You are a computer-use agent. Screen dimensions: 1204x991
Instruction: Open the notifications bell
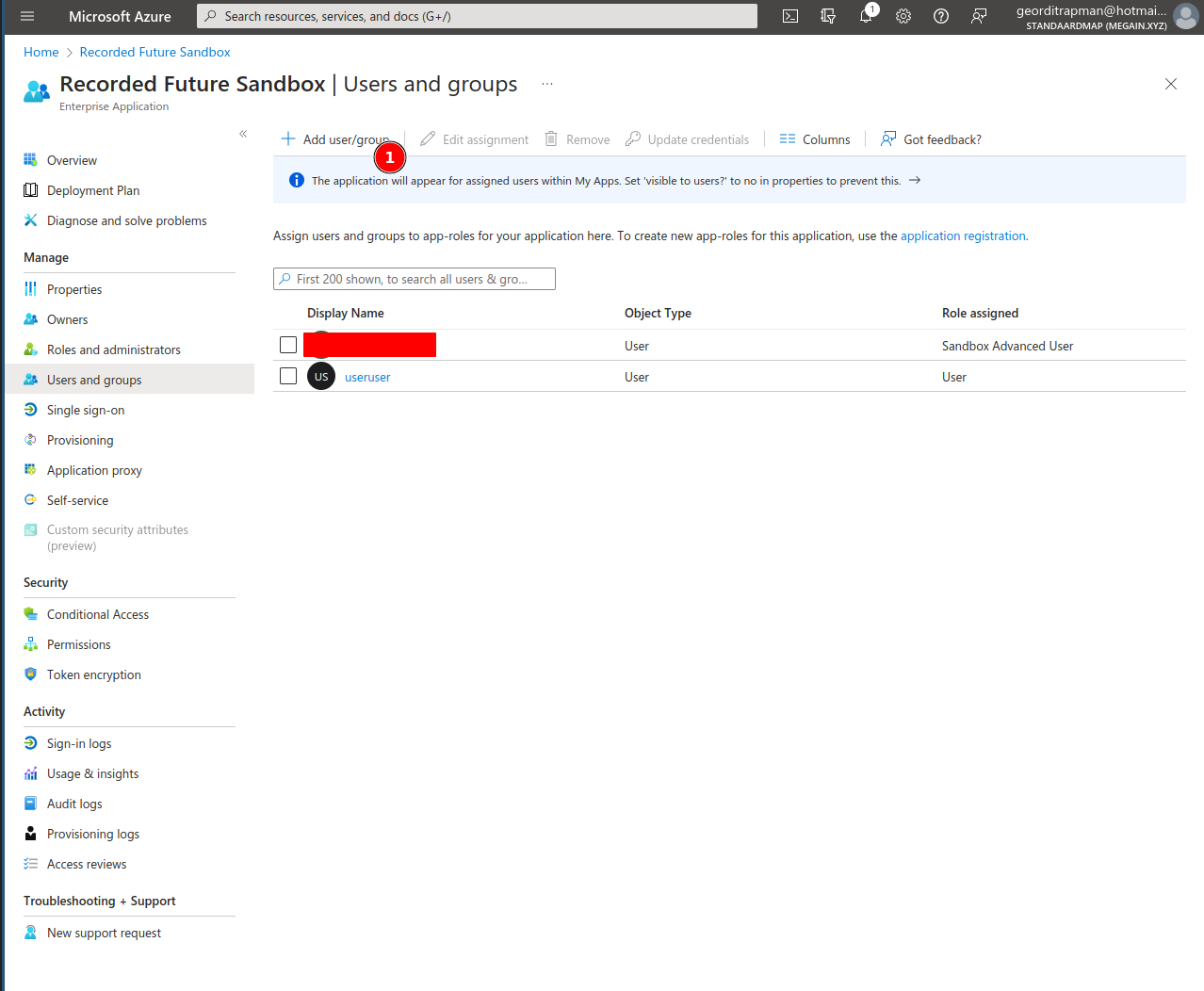click(x=866, y=16)
